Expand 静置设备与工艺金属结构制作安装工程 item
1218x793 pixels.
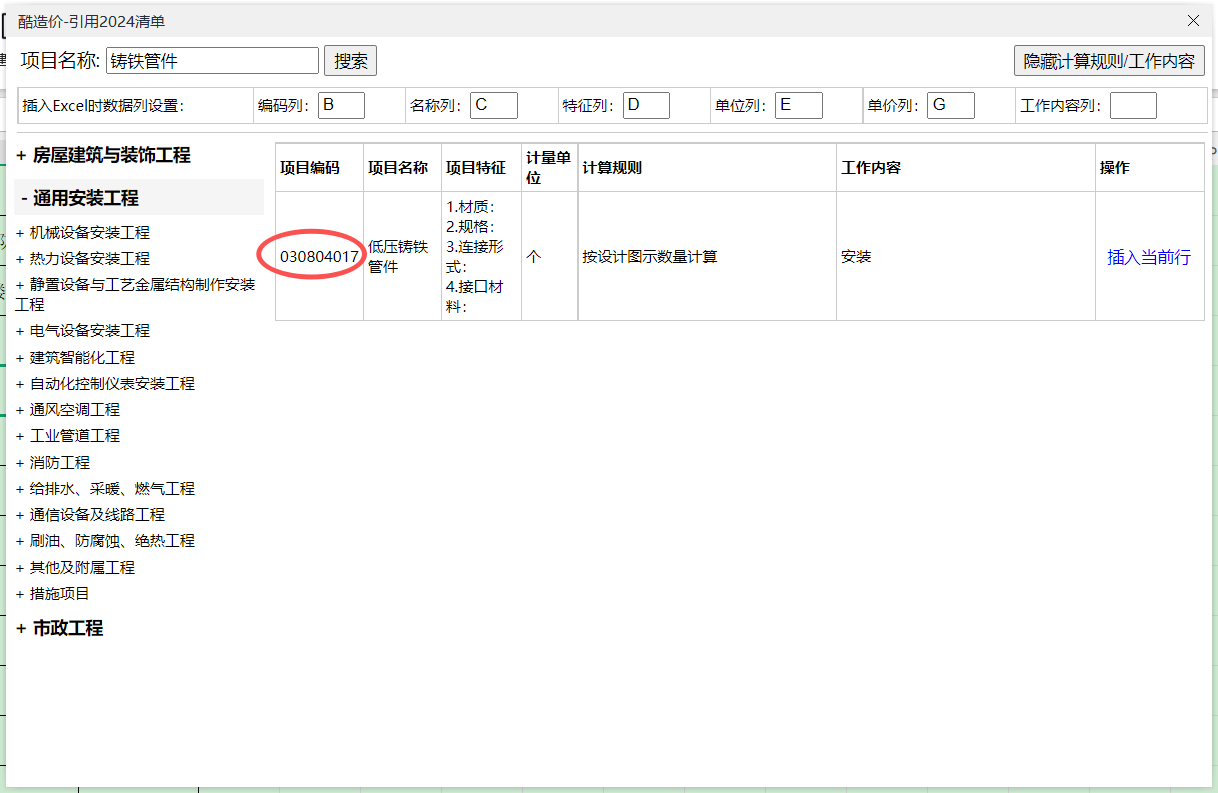point(136,294)
